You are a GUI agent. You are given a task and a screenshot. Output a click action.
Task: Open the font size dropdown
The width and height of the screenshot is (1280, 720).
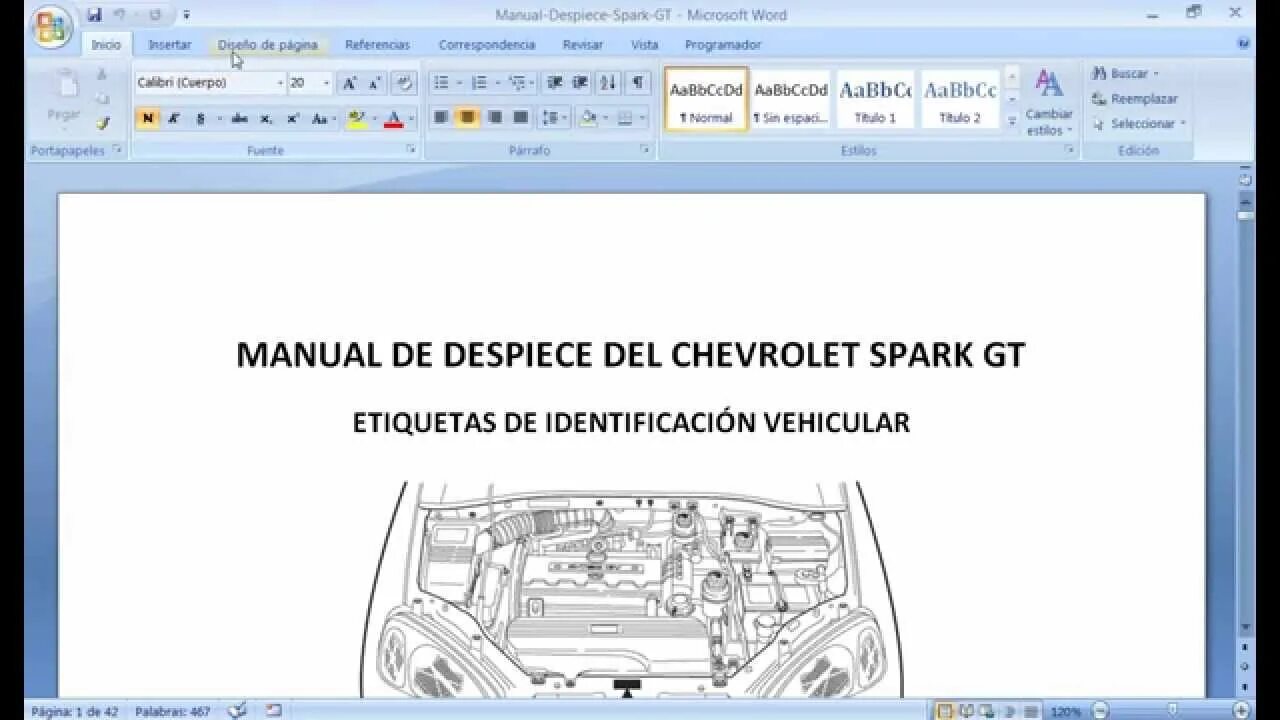pyautogui.click(x=326, y=83)
